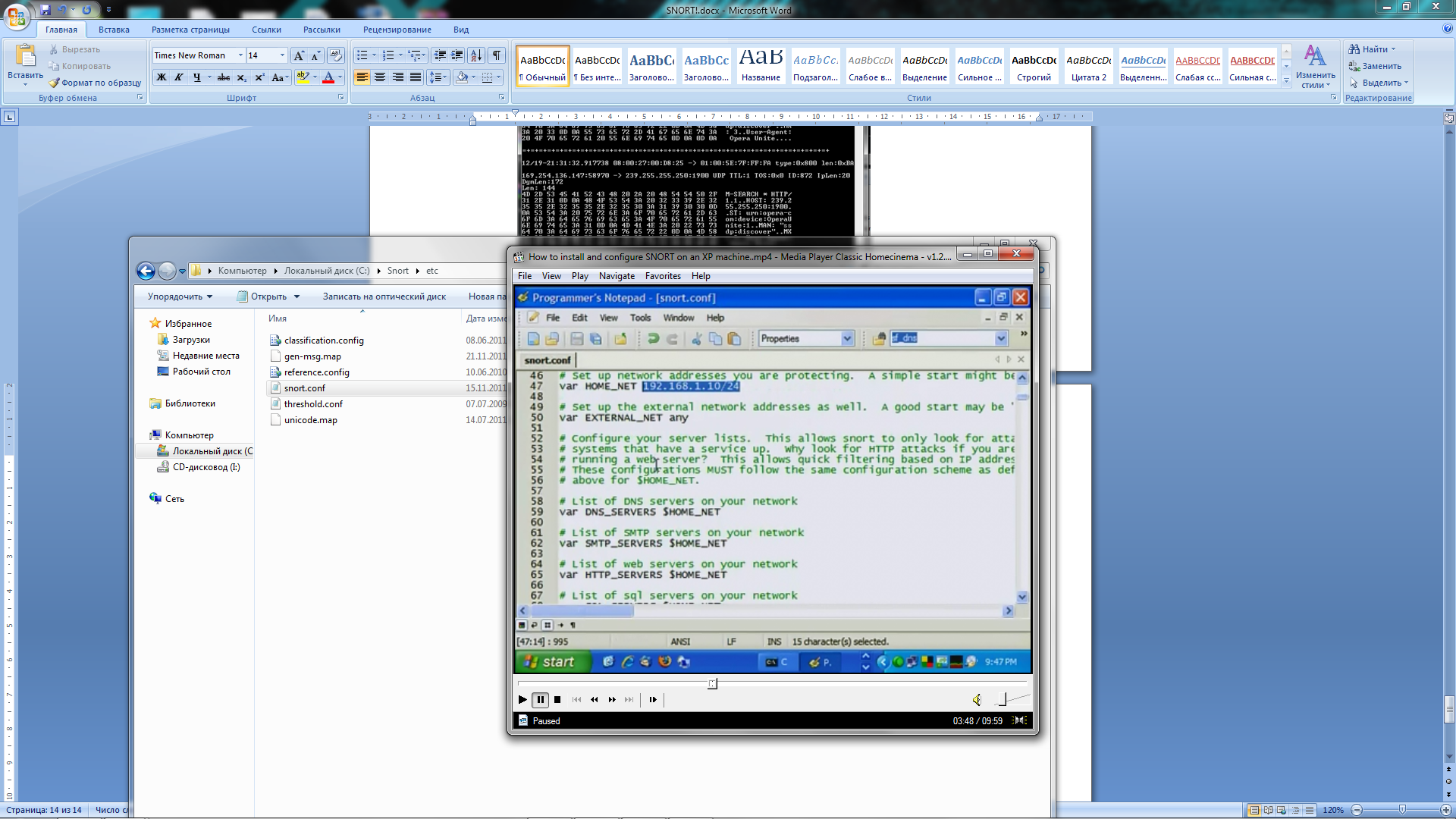Toggle italic (К) formatting
1456x819 pixels.
[179, 77]
